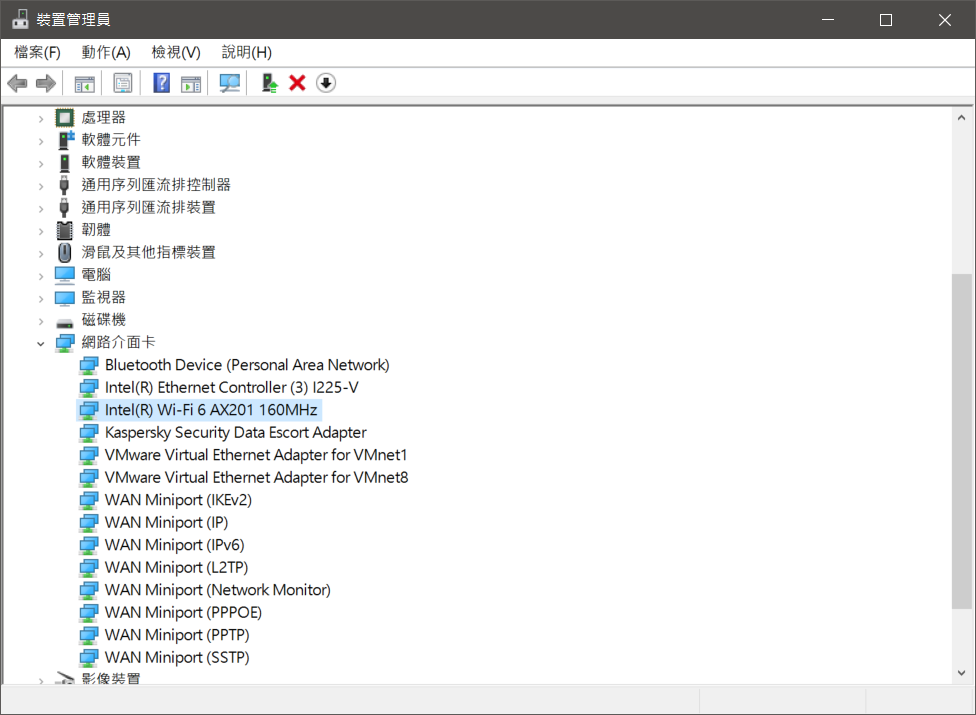Click the 網路介面卡 network adapter icon

point(65,343)
